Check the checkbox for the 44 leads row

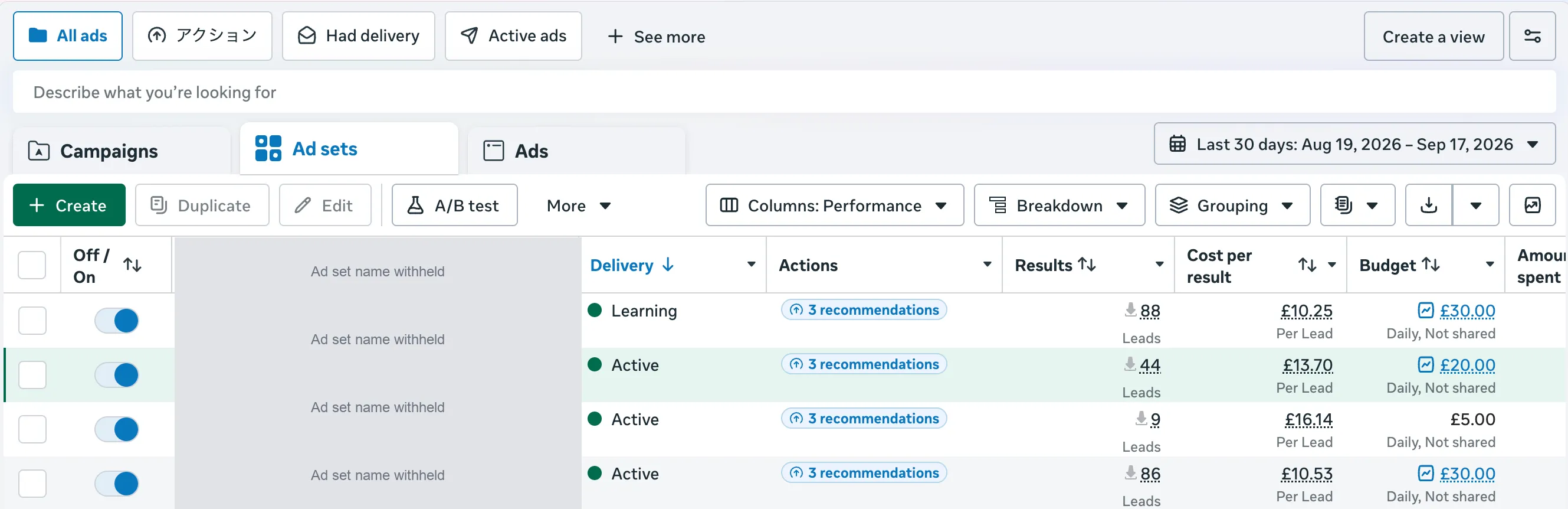pyautogui.click(x=32, y=375)
